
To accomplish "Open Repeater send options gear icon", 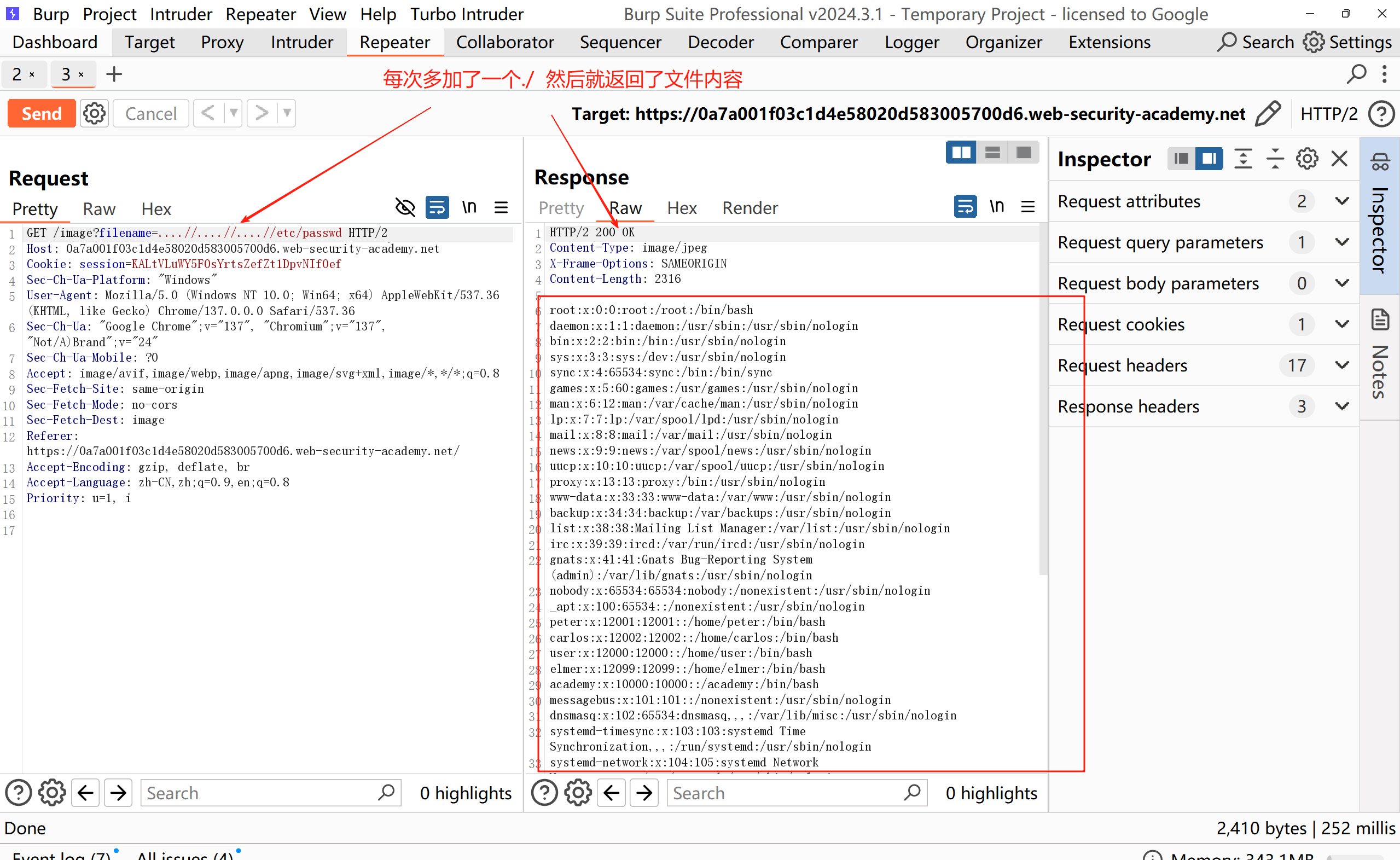I will click(94, 114).
